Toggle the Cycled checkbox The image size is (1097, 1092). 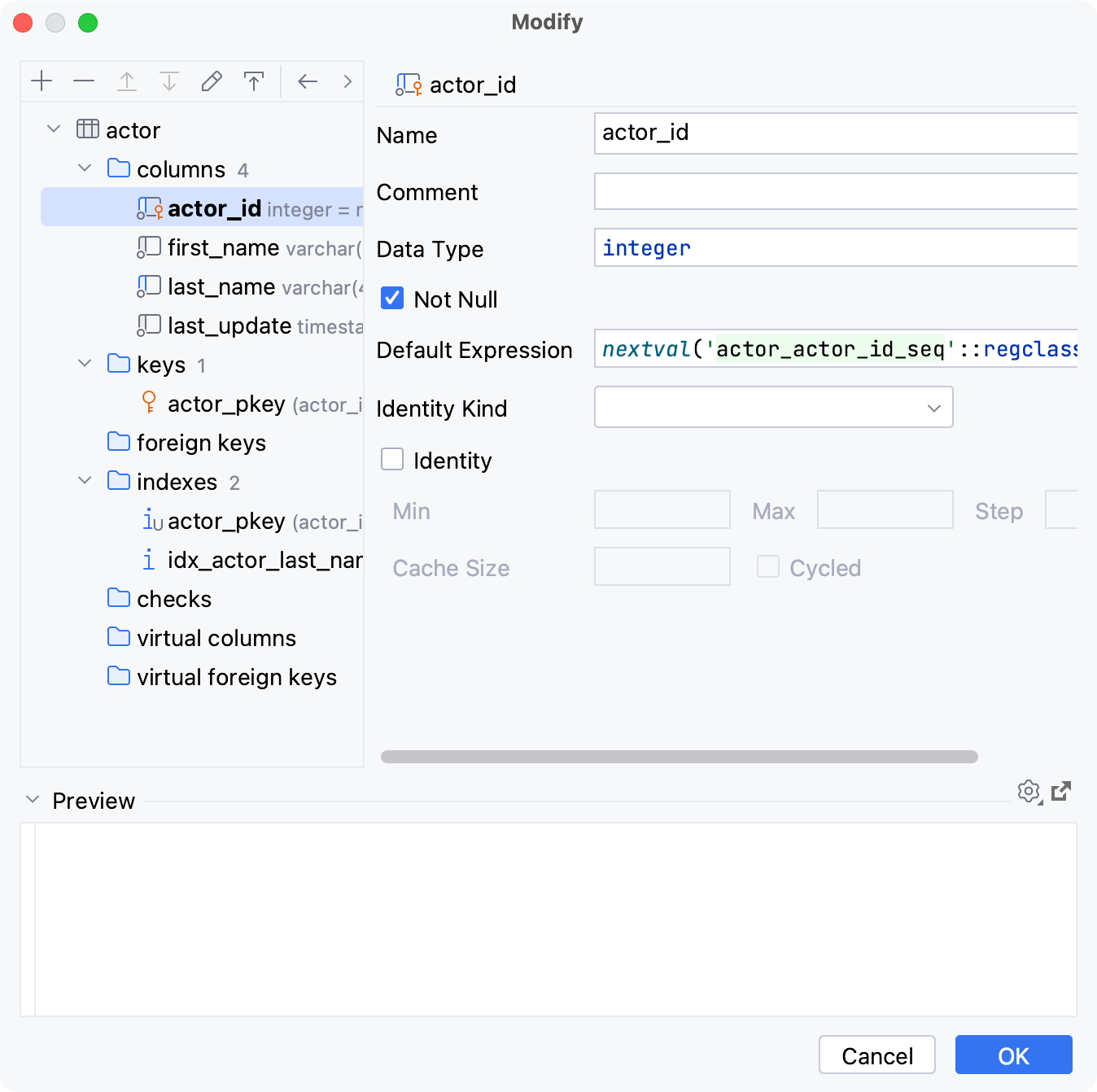click(x=767, y=567)
